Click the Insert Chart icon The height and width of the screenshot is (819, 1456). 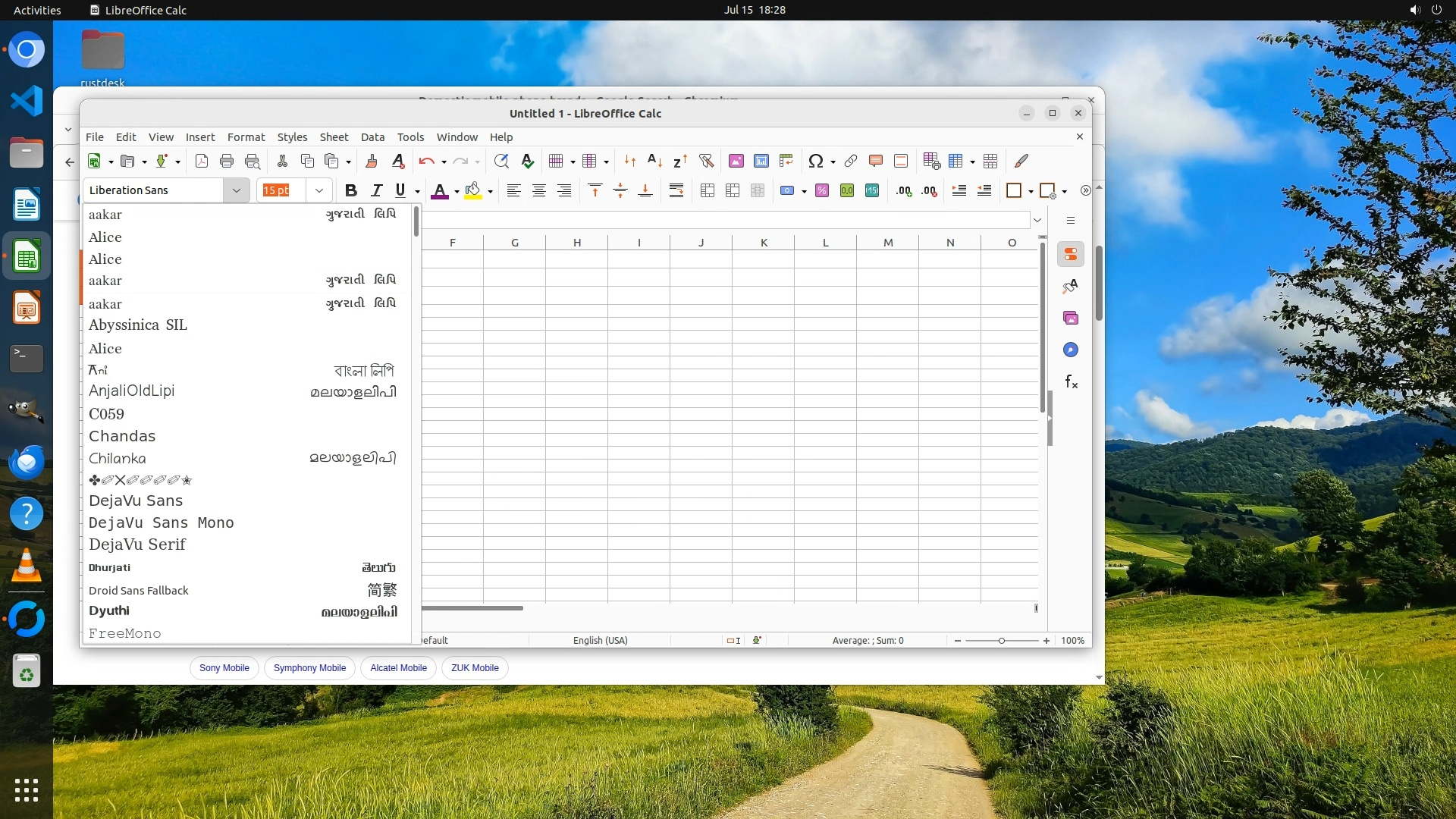(761, 161)
